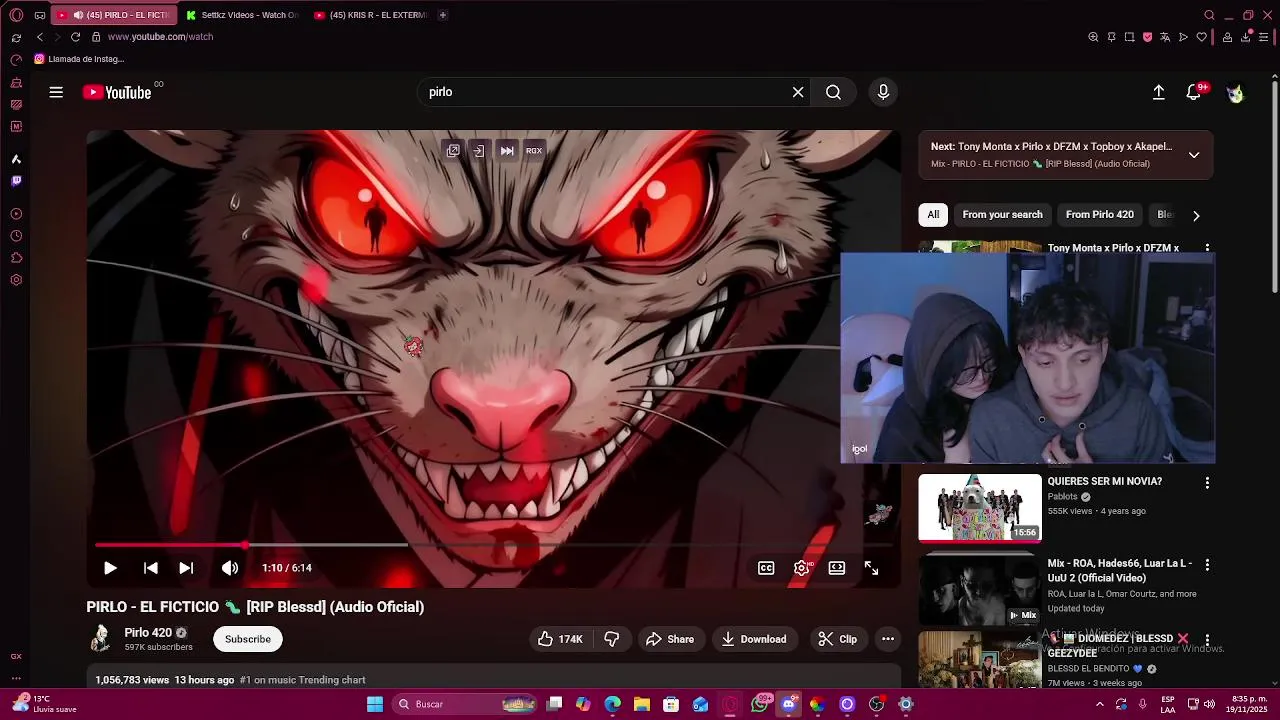The height and width of the screenshot is (720, 1280).
Task: Skip to previous video
Action: coord(150,568)
